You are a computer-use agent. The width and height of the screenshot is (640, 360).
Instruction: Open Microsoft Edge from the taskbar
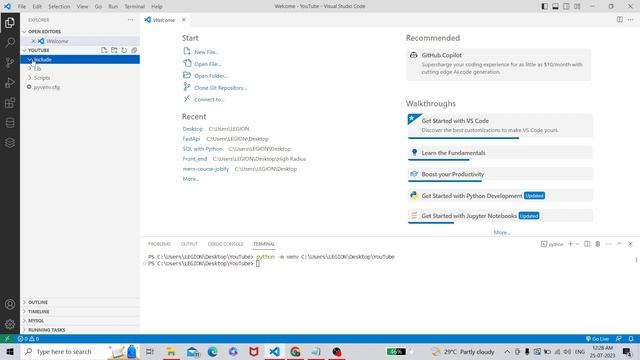click(213, 351)
